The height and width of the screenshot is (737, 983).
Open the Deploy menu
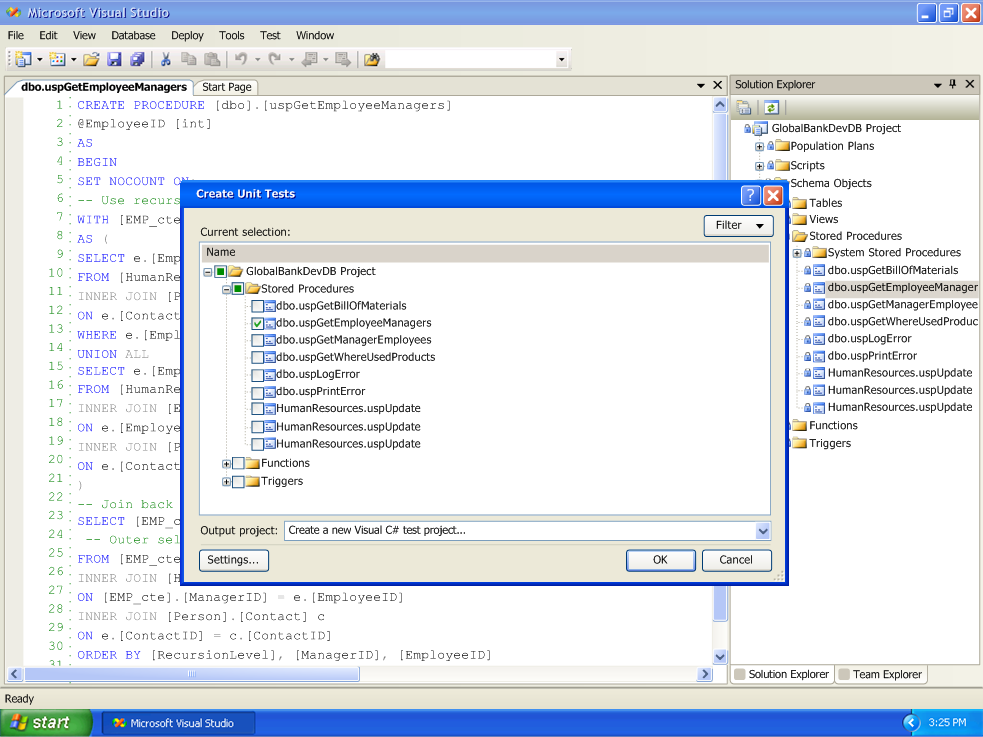pyautogui.click(x=187, y=36)
